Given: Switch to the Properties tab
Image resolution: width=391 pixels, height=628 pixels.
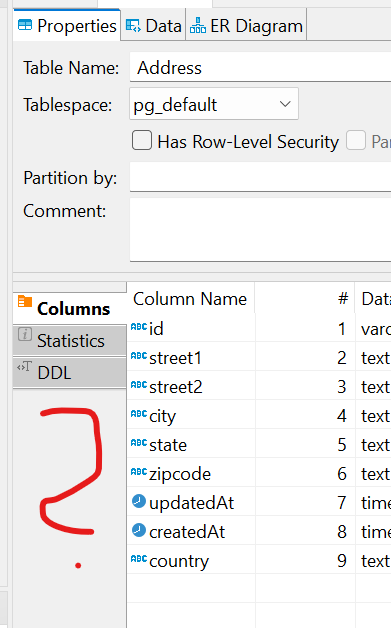Looking at the screenshot, I should (x=67, y=26).
